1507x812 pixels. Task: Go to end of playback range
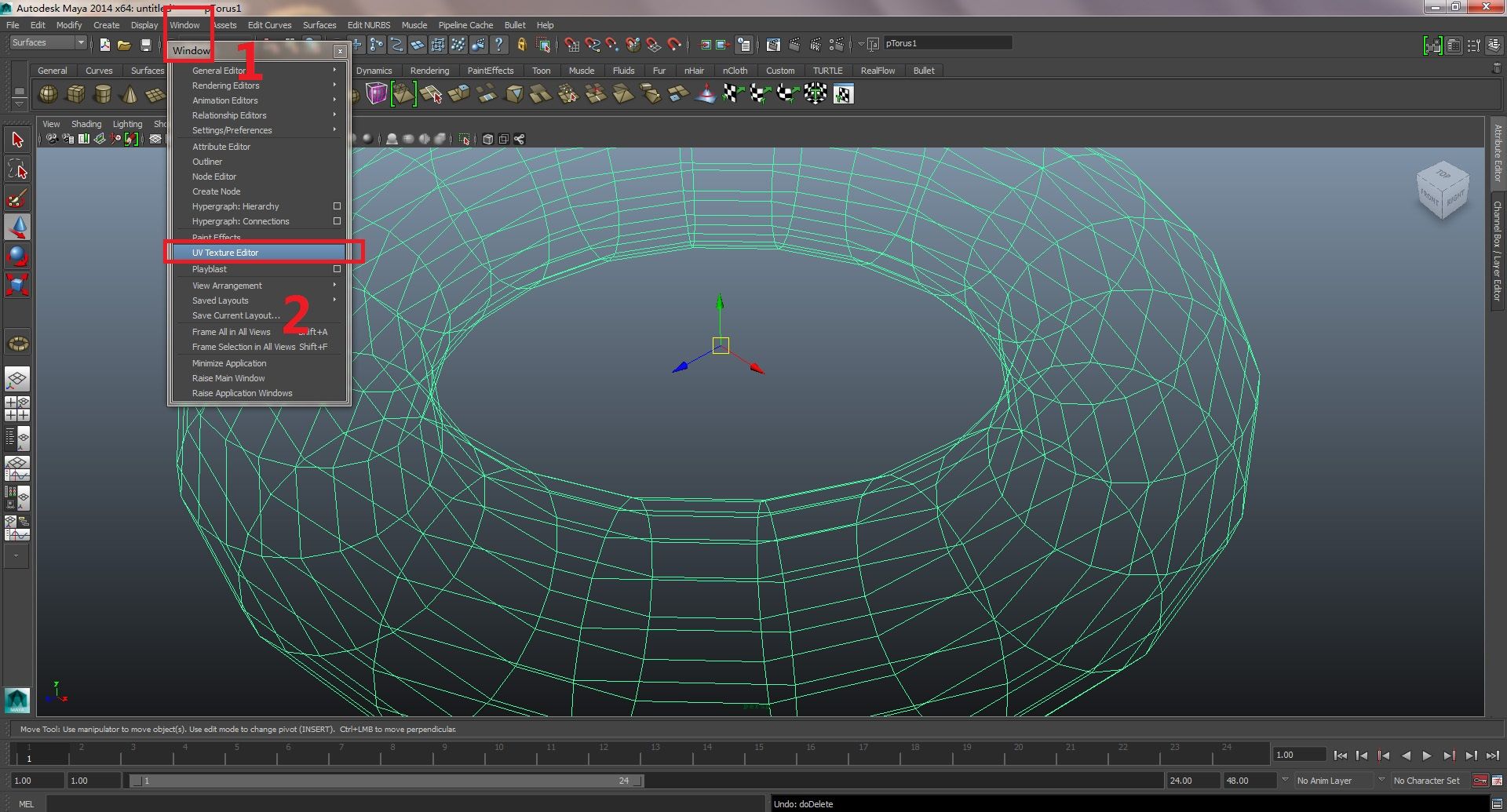1492,756
